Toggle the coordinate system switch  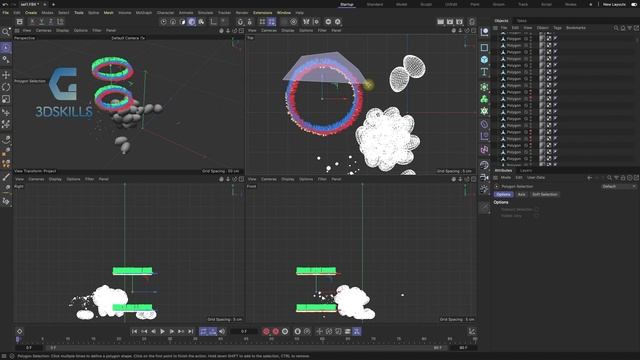[x=60, y=22]
